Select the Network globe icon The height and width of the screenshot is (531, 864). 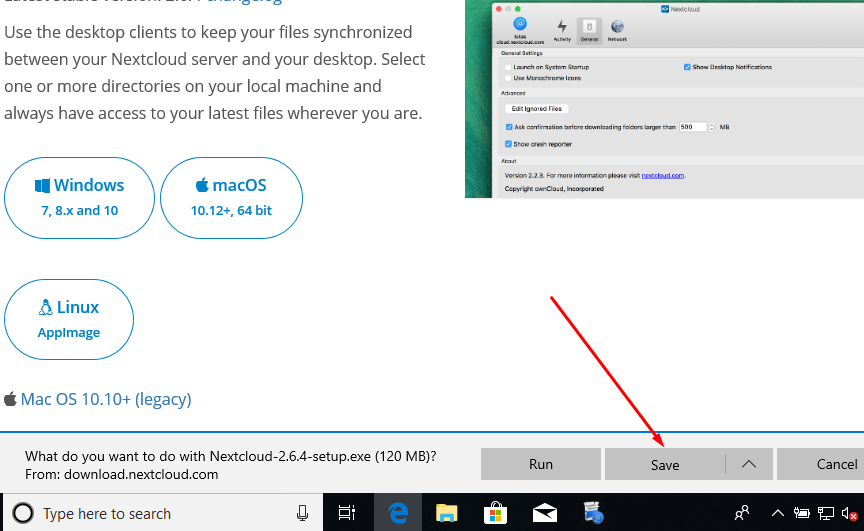(x=617, y=28)
